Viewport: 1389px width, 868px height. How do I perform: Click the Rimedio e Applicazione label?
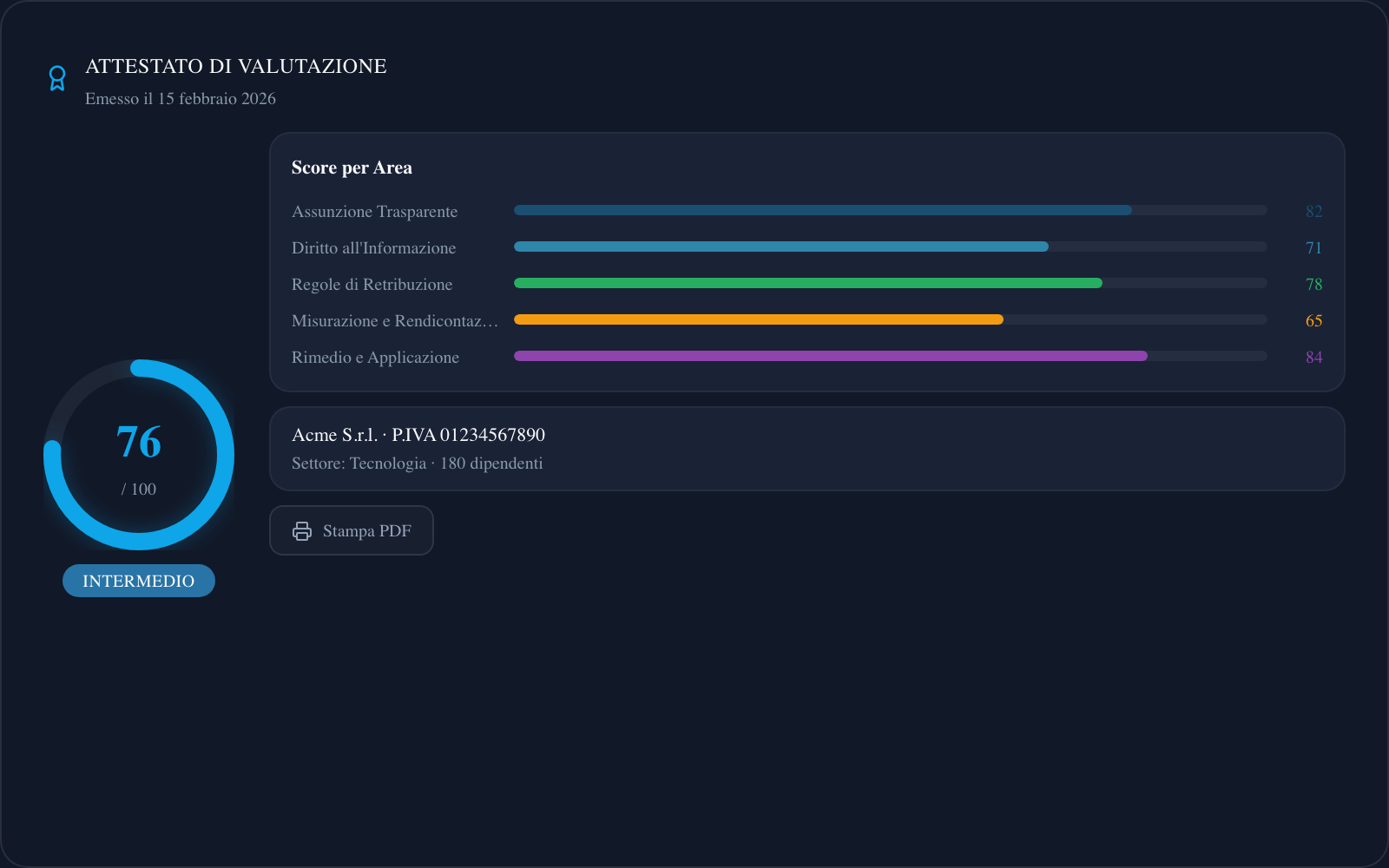pos(375,358)
